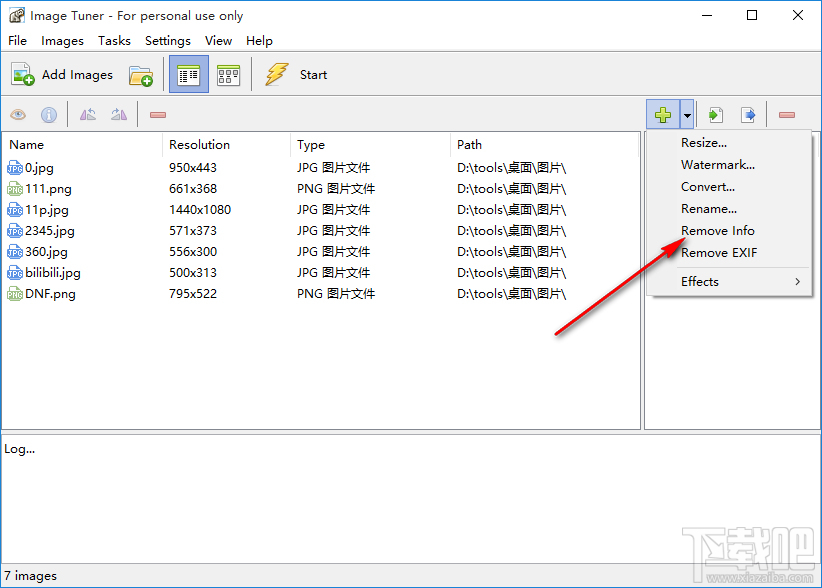Click the eye preview icon

click(18, 115)
